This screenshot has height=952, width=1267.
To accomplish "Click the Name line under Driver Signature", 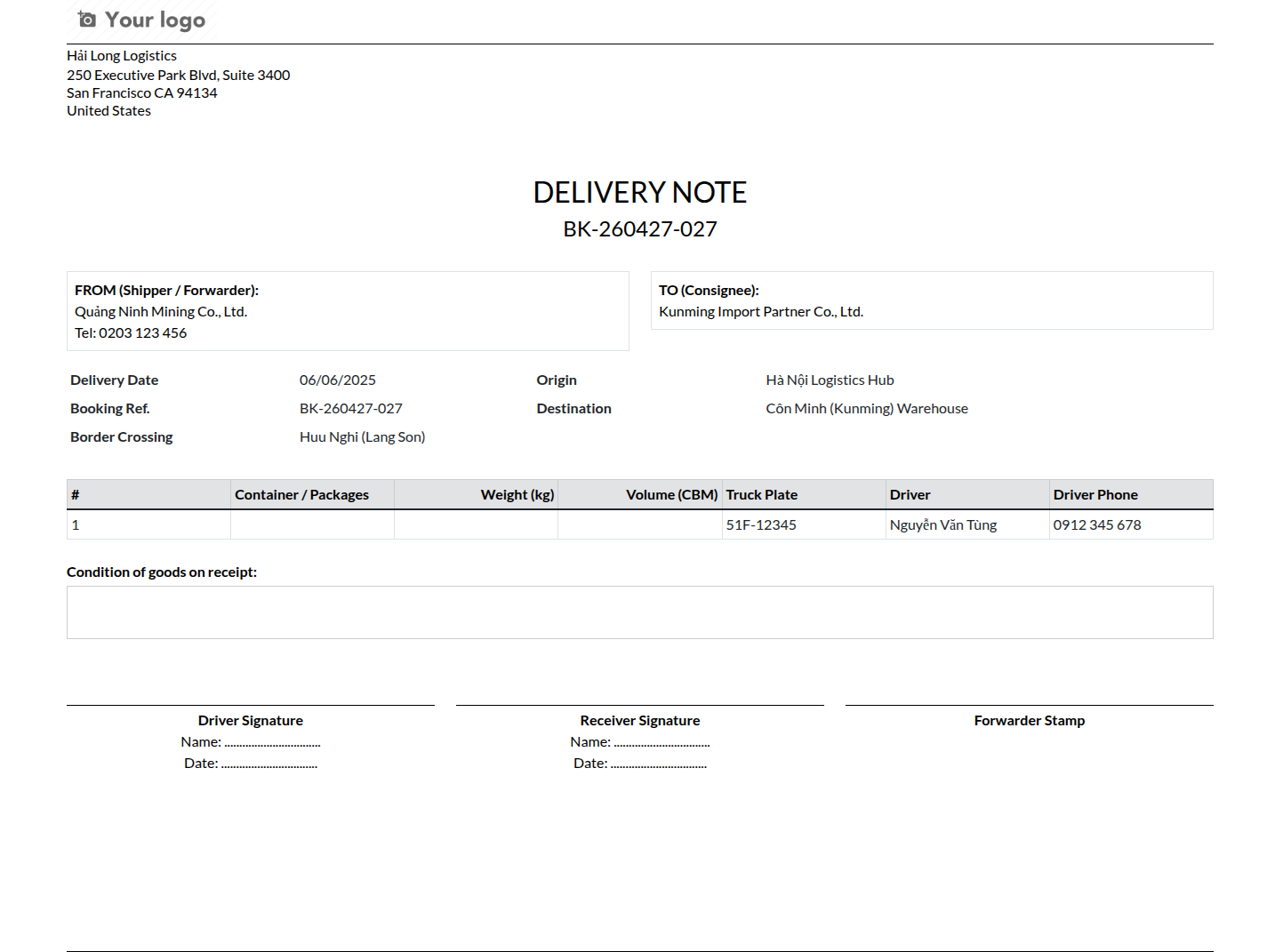I will tap(251, 741).
